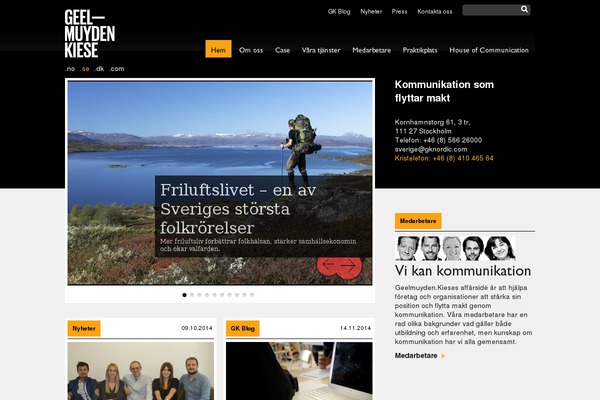
Task: Click the Friluftslivet slide headline
Action: [238, 209]
